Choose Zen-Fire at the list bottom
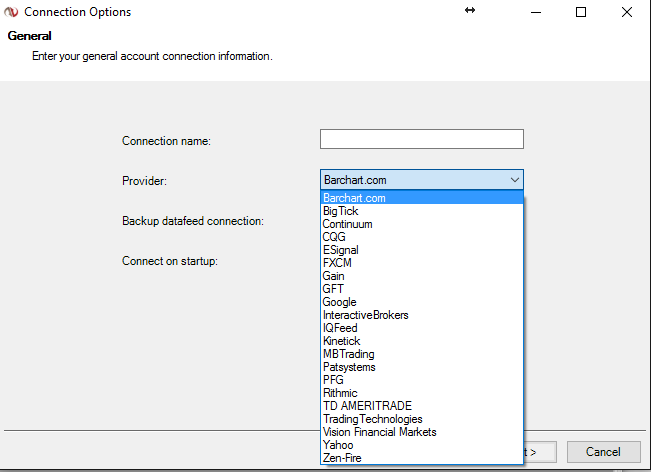651x472 pixels. pyautogui.click(x=422, y=458)
